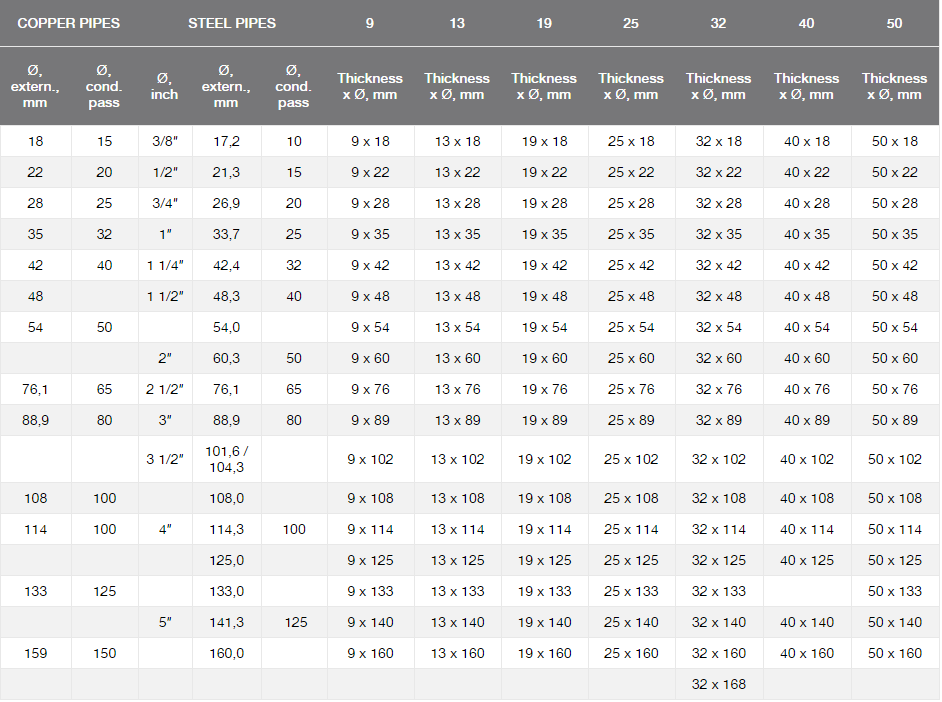Click the STEEL PIPES header cell
This screenshot has height=702, width=942.
pos(232,23)
